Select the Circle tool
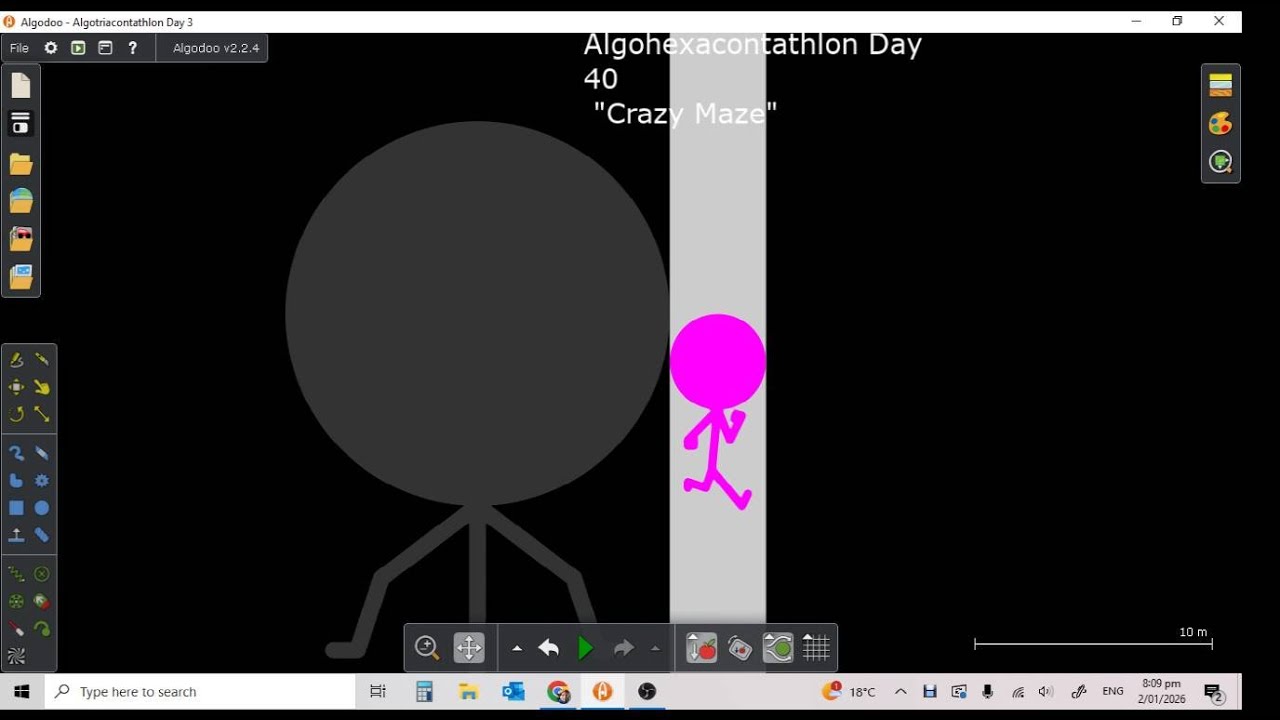The image size is (1280, 720). click(x=42, y=508)
